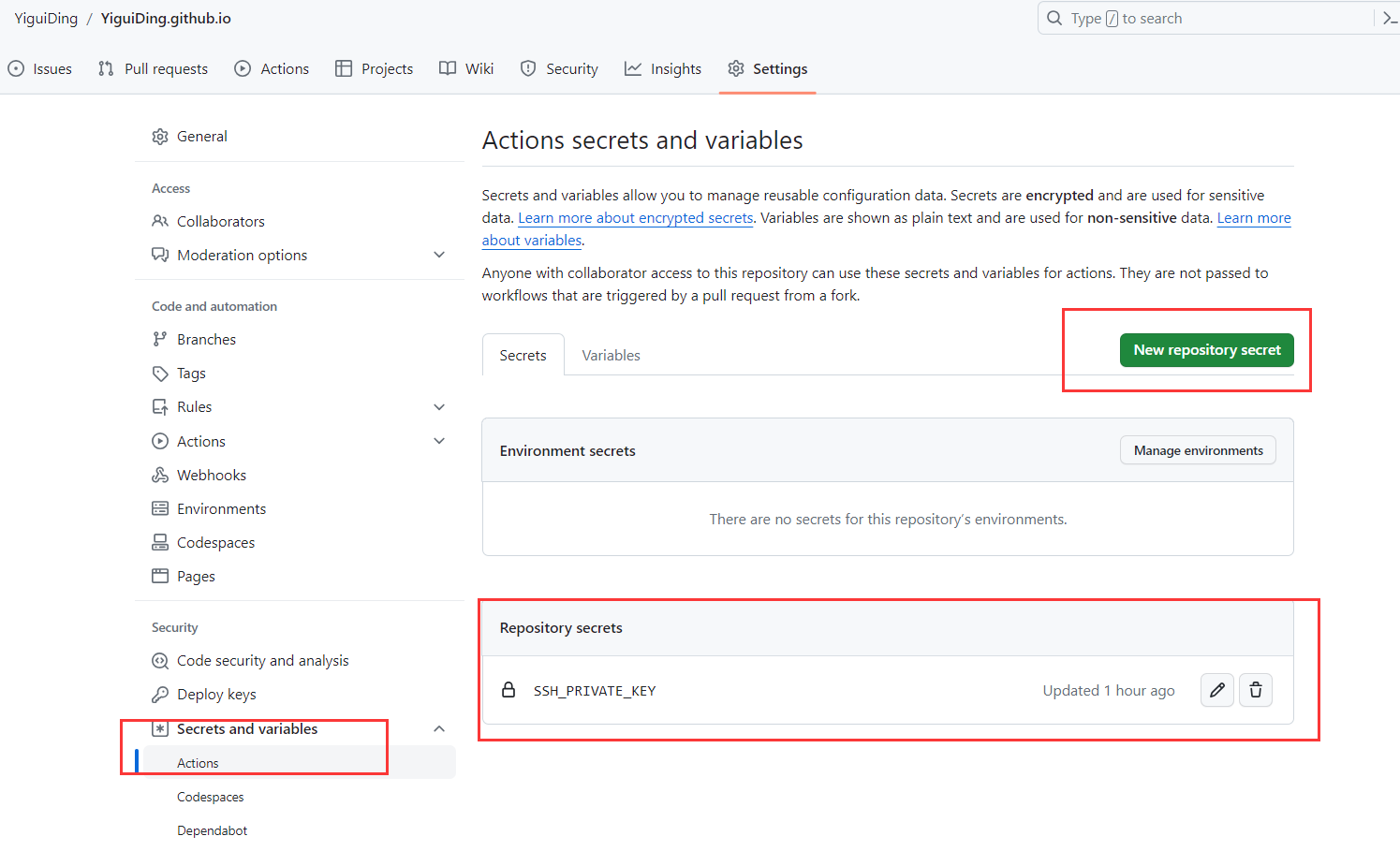Viewport: 1400px width, 851px height.
Task: Click the pencil edit icon for SSH_PRIVATE_KEY
Action: (x=1216, y=690)
